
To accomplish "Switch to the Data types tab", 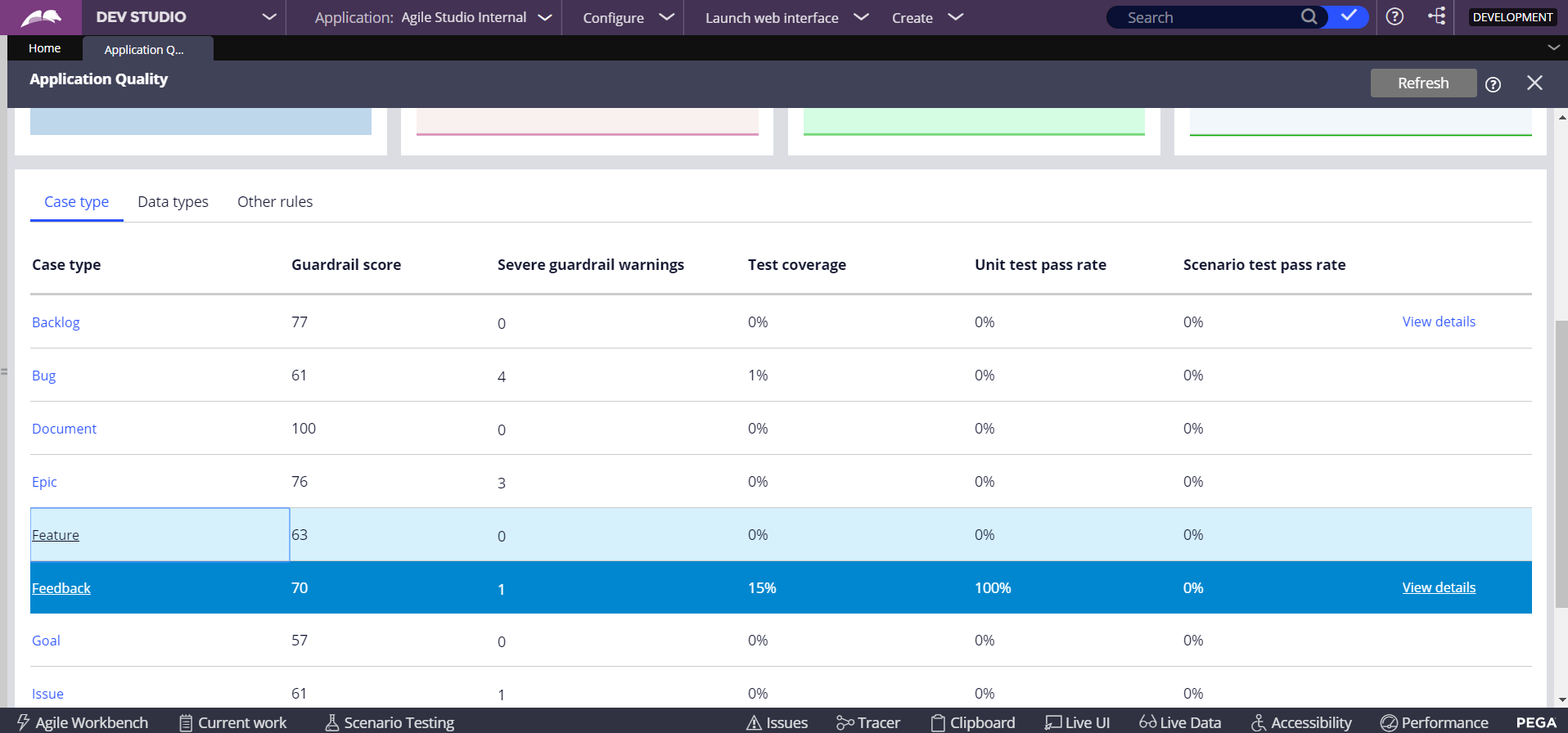I will click(x=173, y=202).
